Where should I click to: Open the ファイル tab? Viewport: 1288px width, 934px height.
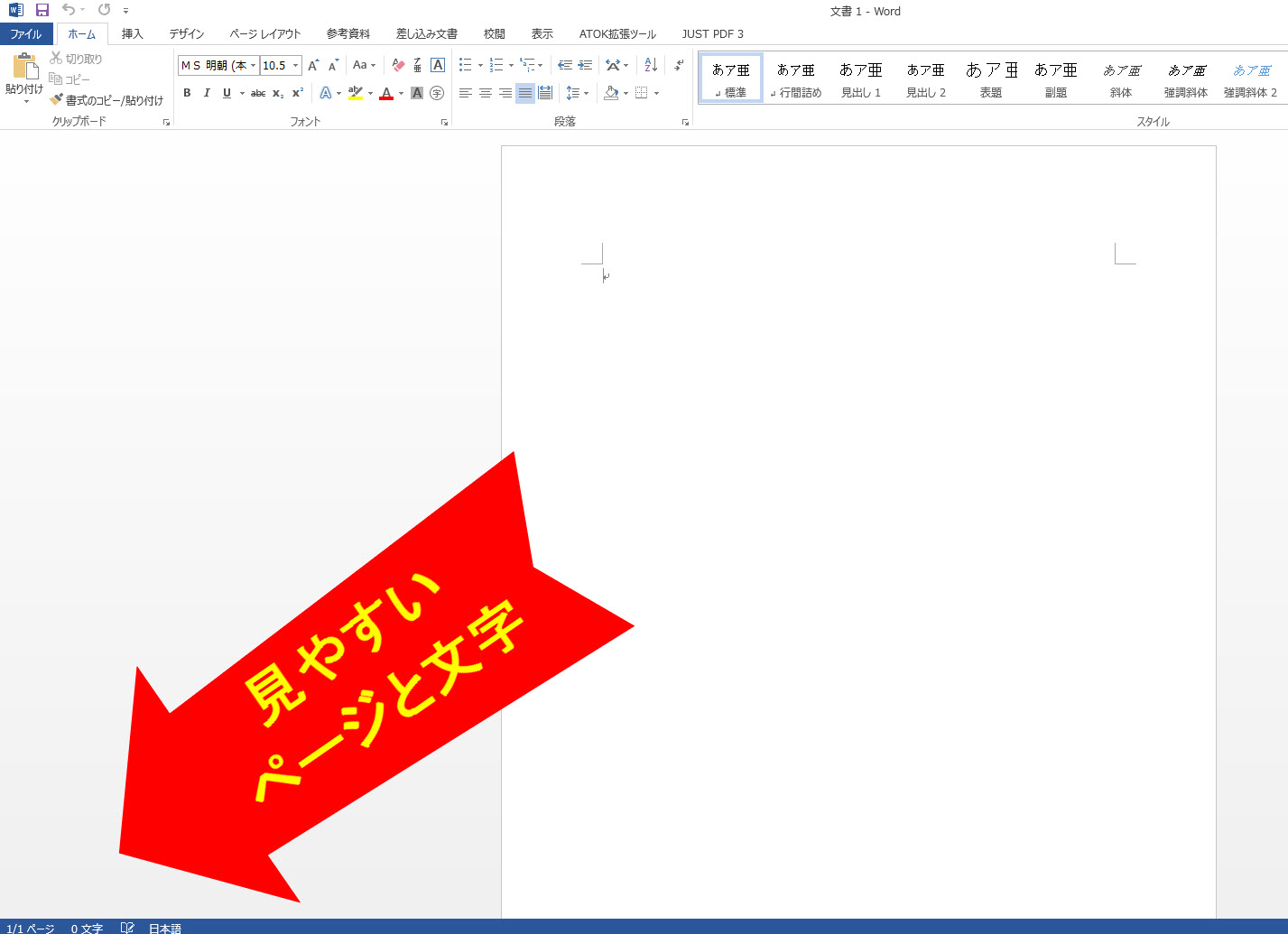(x=26, y=34)
